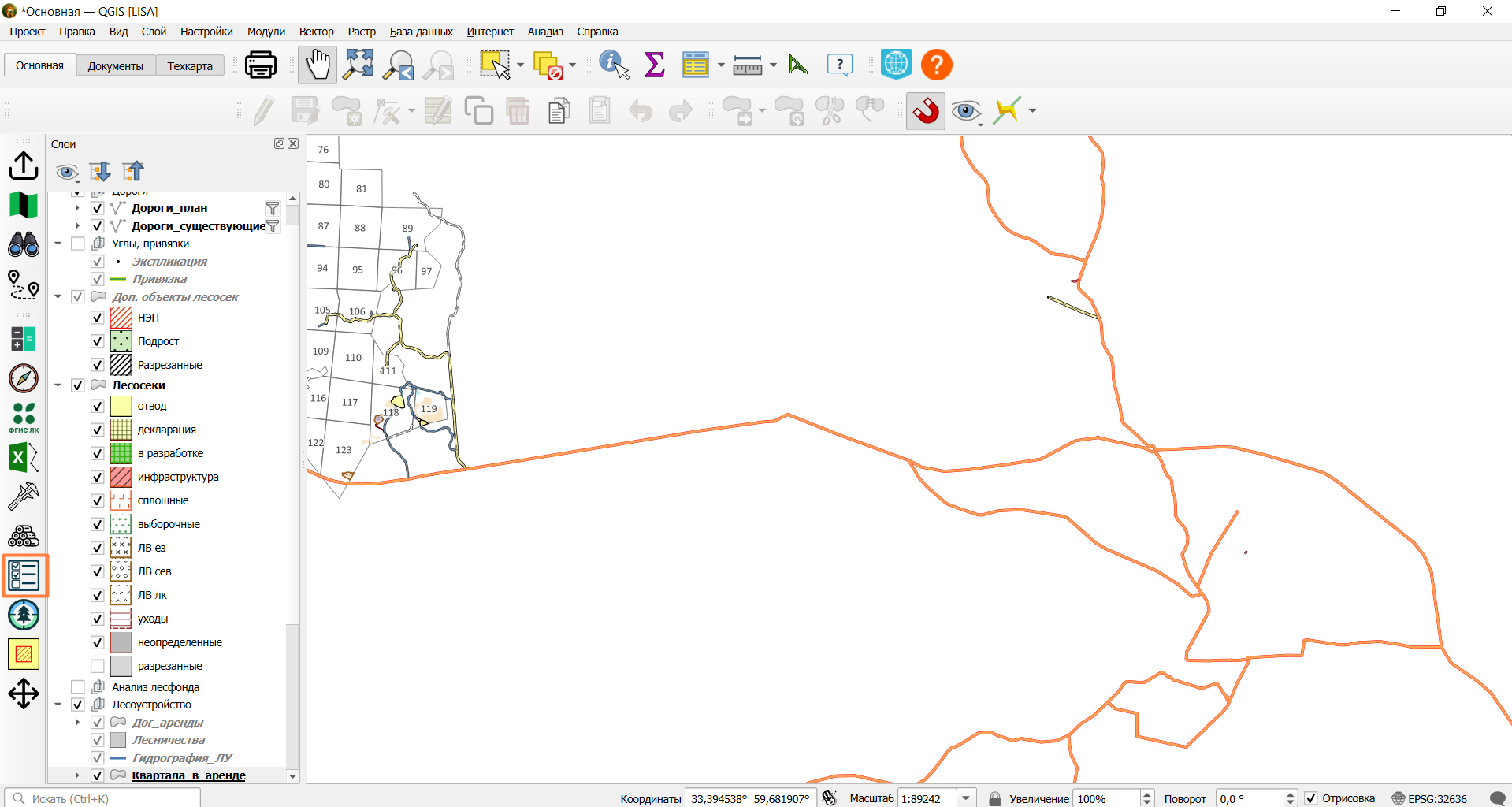Viewport: 1512px width, 807px height.
Task: Open the binoculars search tool in sidebar
Action: tap(24, 244)
